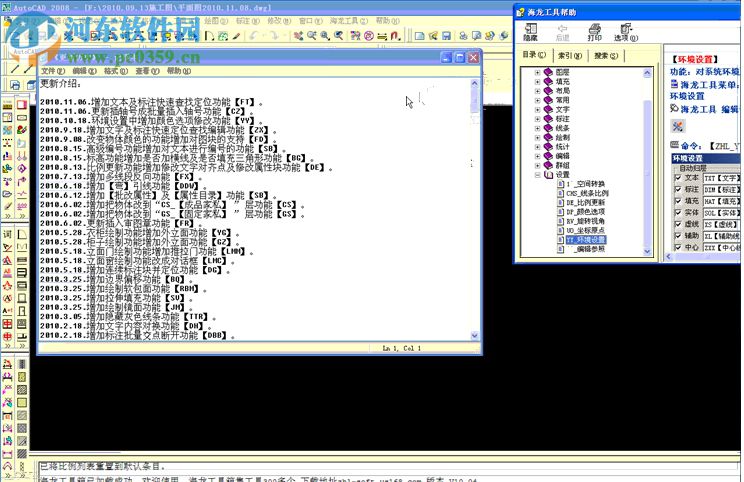Toggle the 实体 auto-layer checkbox
The height and width of the screenshot is (482, 744).
678,213
